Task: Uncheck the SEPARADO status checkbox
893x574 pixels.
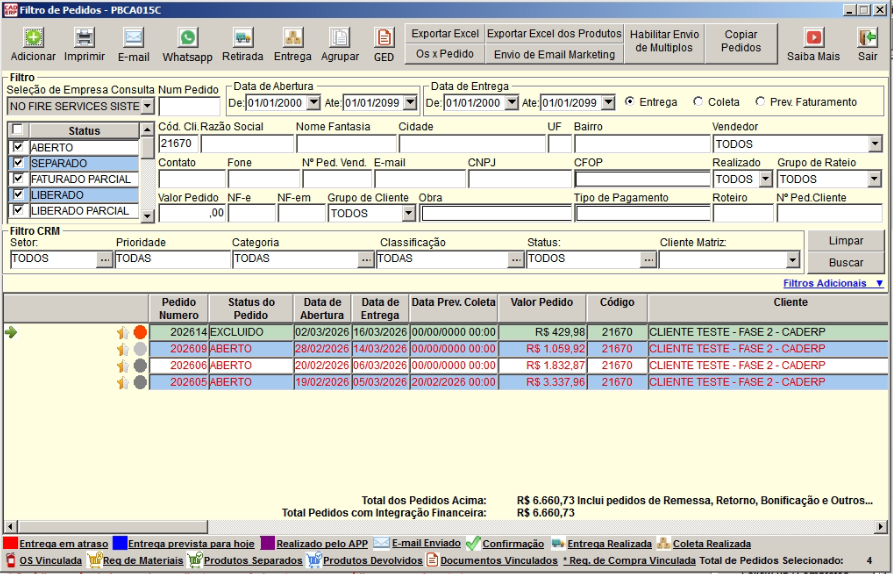Action: 18,163
